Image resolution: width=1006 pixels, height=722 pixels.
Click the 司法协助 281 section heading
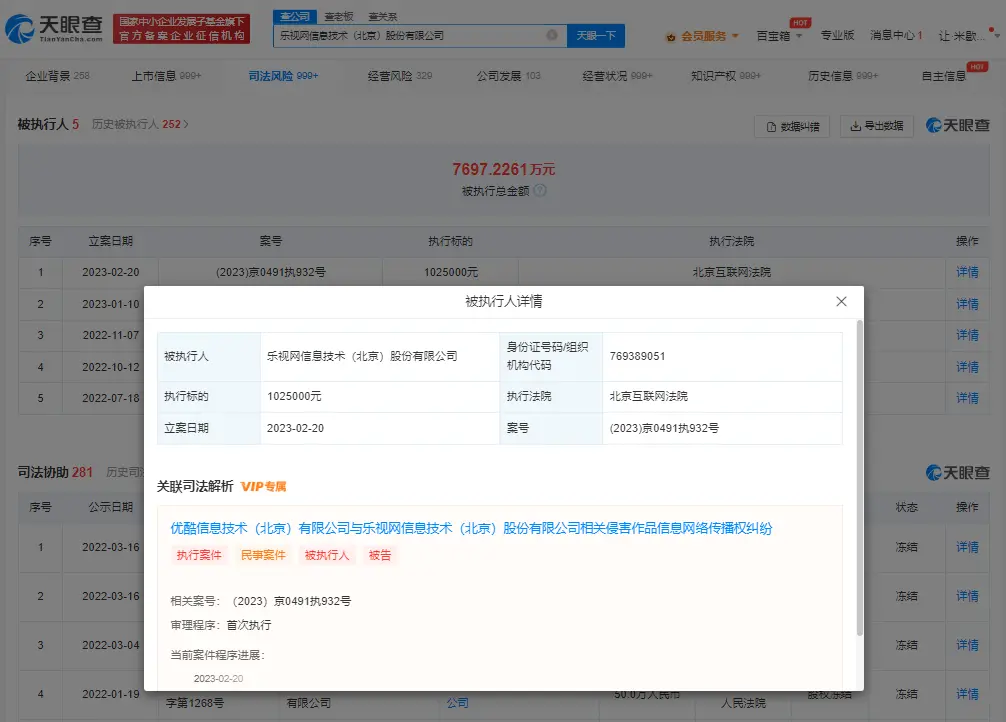pyautogui.click(x=55, y=472)
